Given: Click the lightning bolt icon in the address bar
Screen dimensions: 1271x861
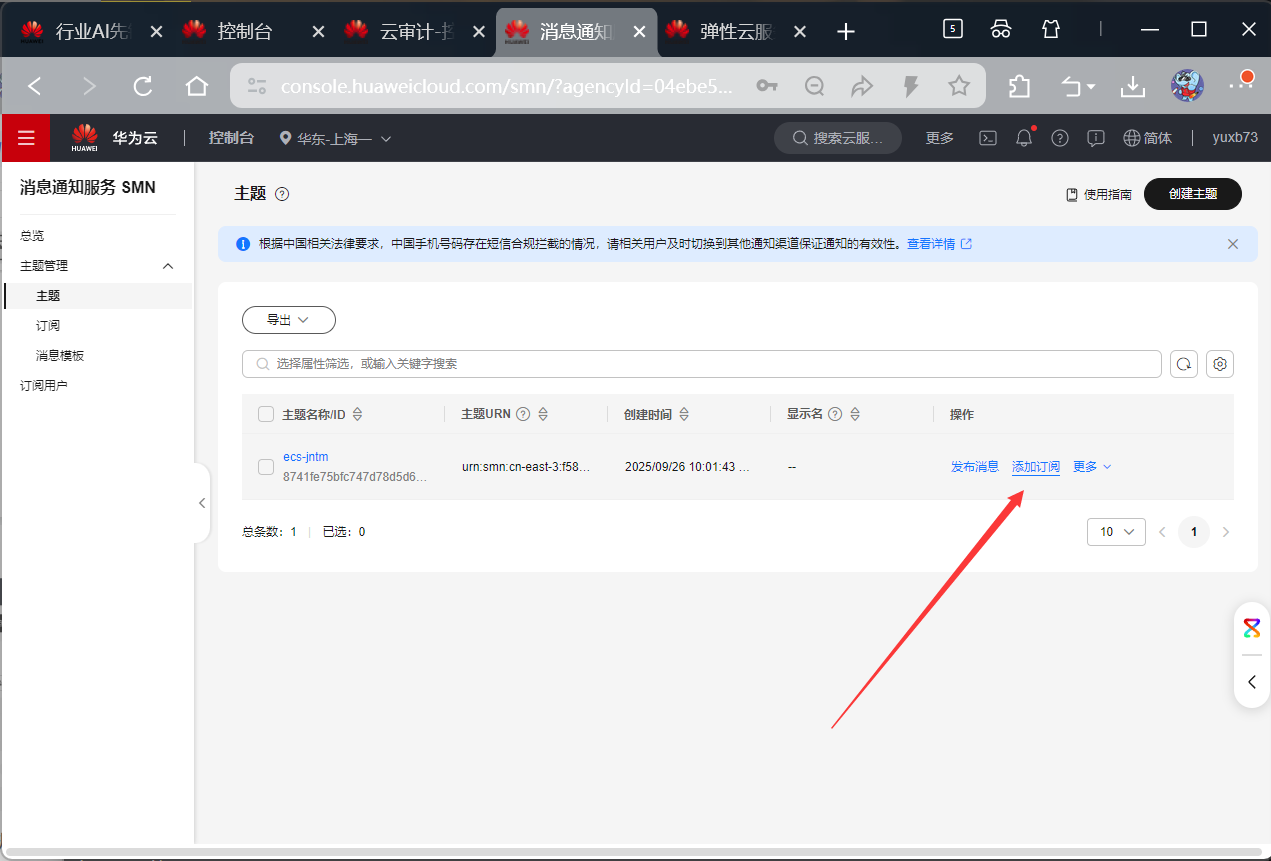Looking at the screenshot, I should [911, 87].
